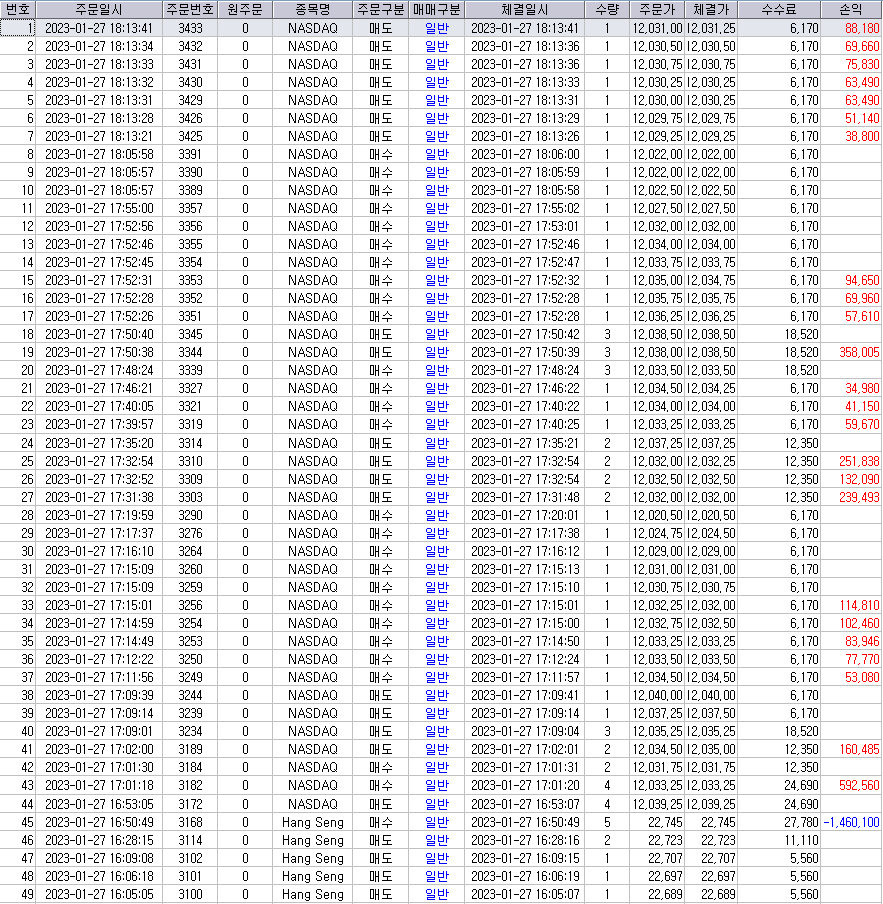Click profit value 114,810
Screen dimensions: 883x904
[859, 605]
